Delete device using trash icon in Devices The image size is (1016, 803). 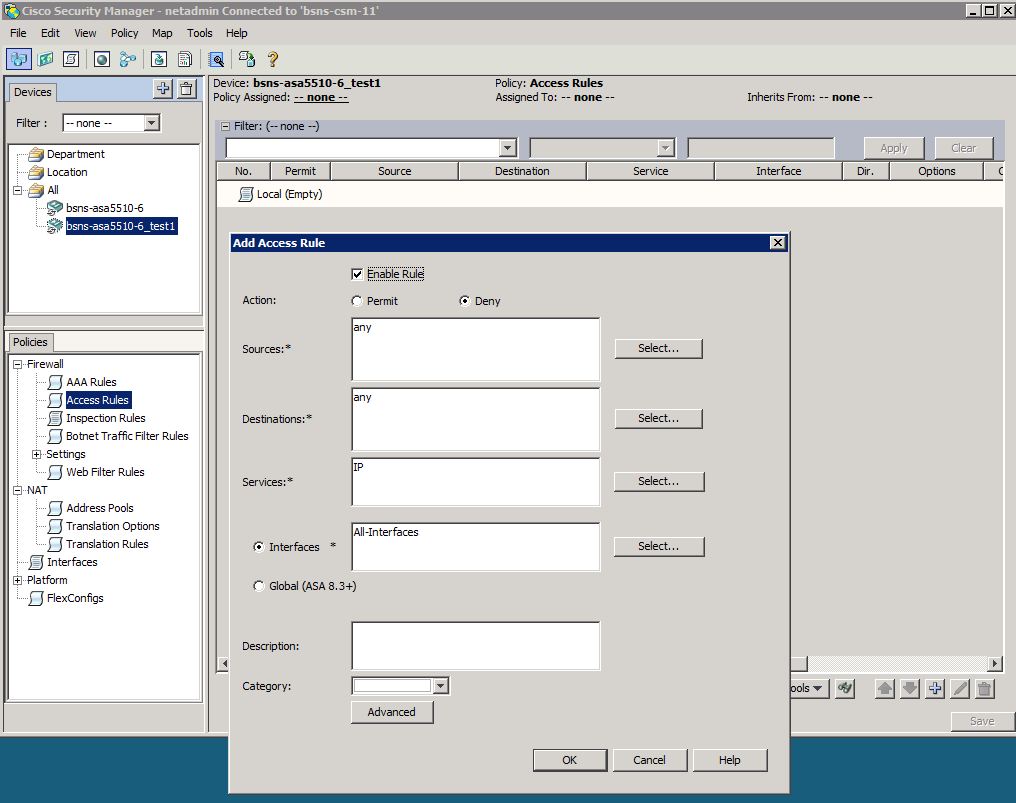pos(187,89)
